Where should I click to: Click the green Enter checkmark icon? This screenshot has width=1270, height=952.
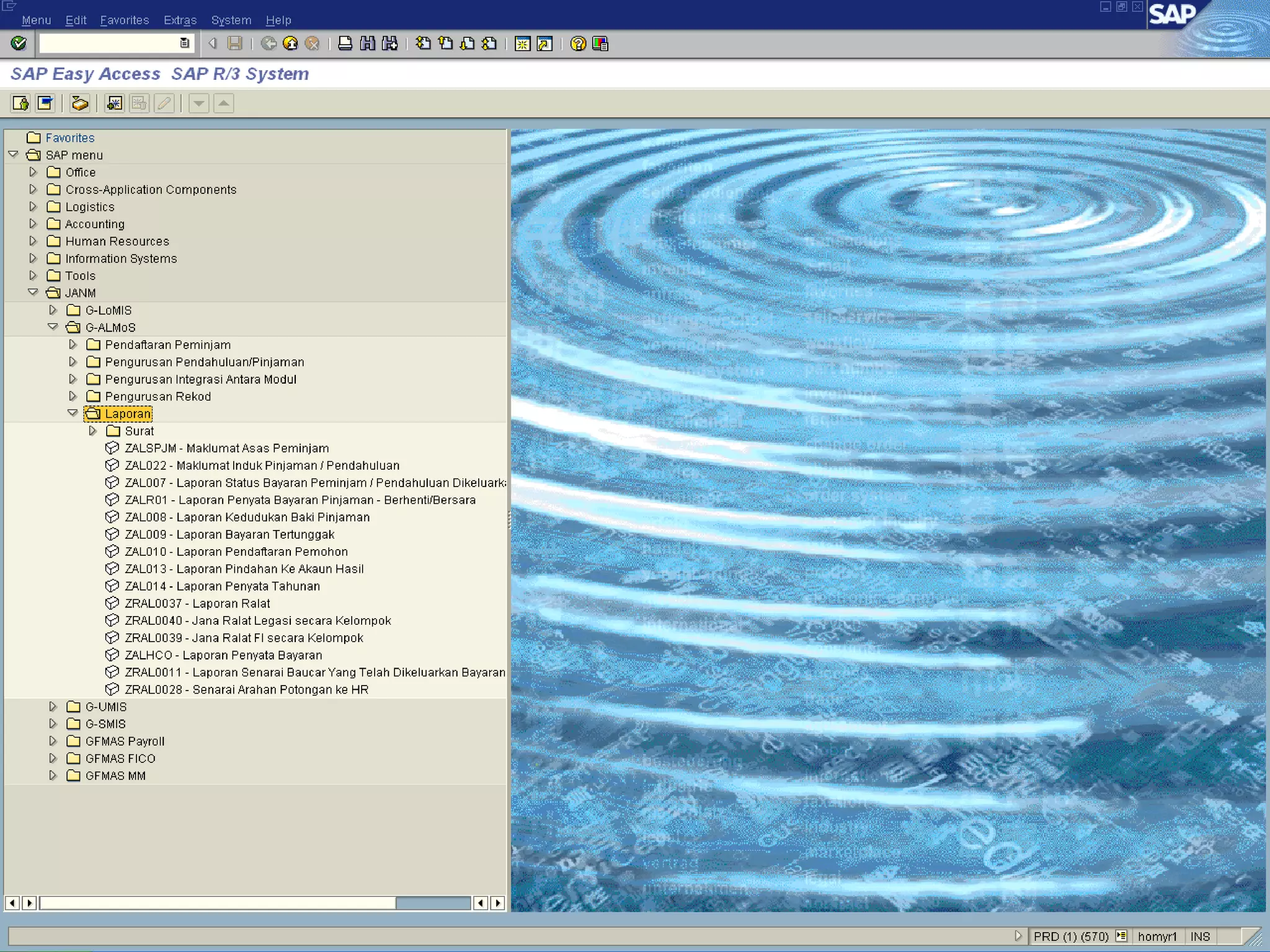pos(19,43)
